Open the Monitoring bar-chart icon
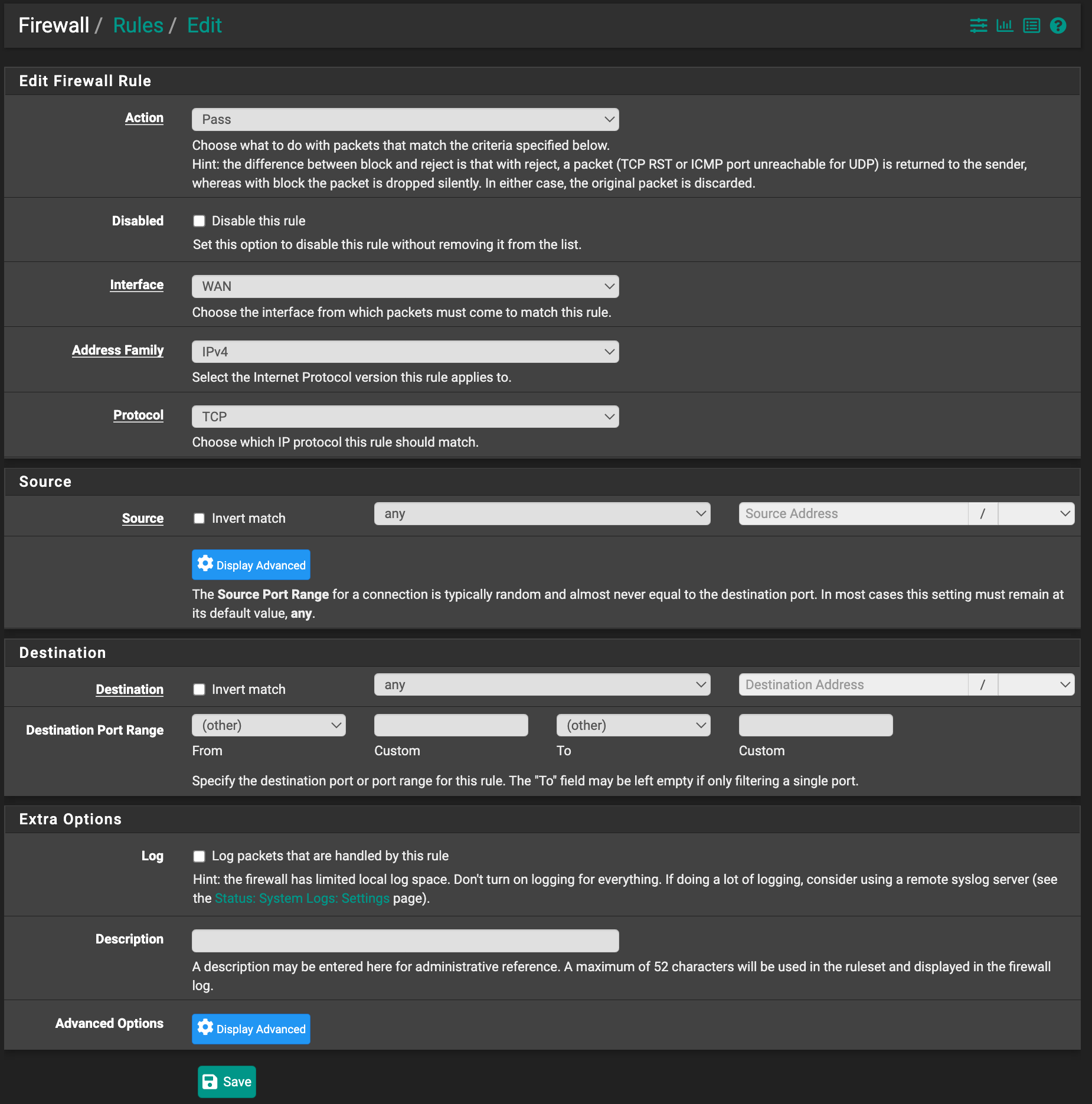Screen dimensions: 1092x1104 1005,25
